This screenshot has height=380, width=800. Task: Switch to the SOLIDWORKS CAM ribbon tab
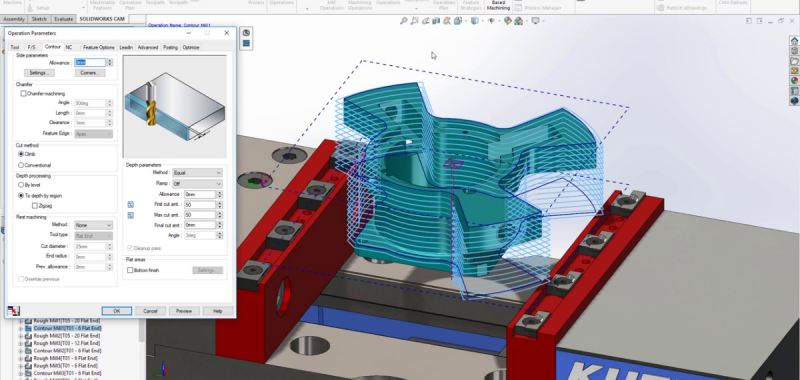point(102,19)
